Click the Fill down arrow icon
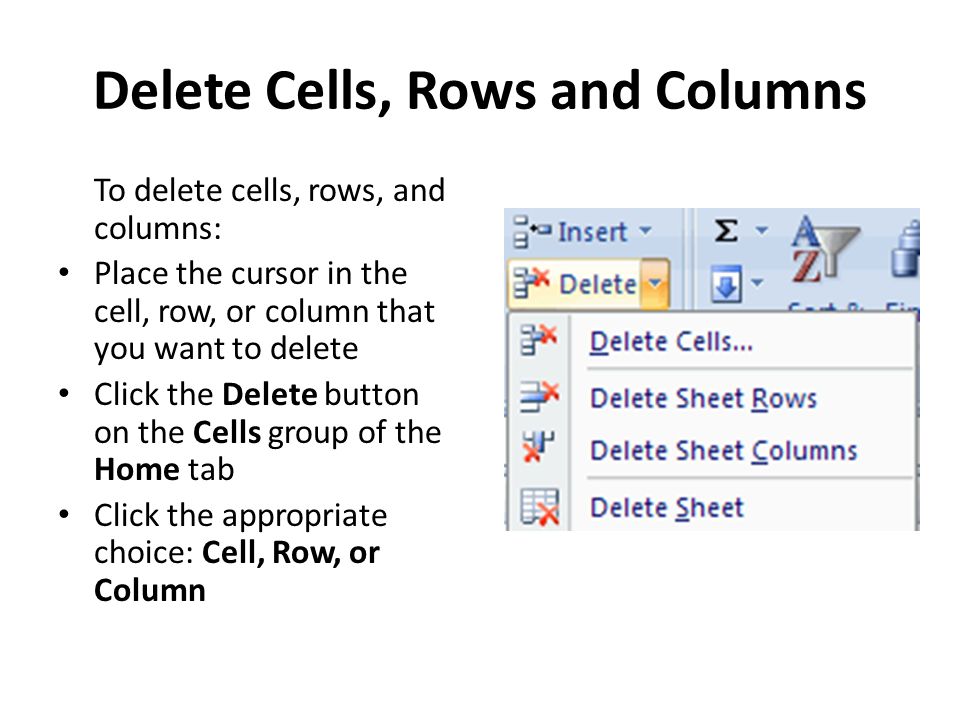The width and height of the screenshot is (960, 720). point(726,284)
